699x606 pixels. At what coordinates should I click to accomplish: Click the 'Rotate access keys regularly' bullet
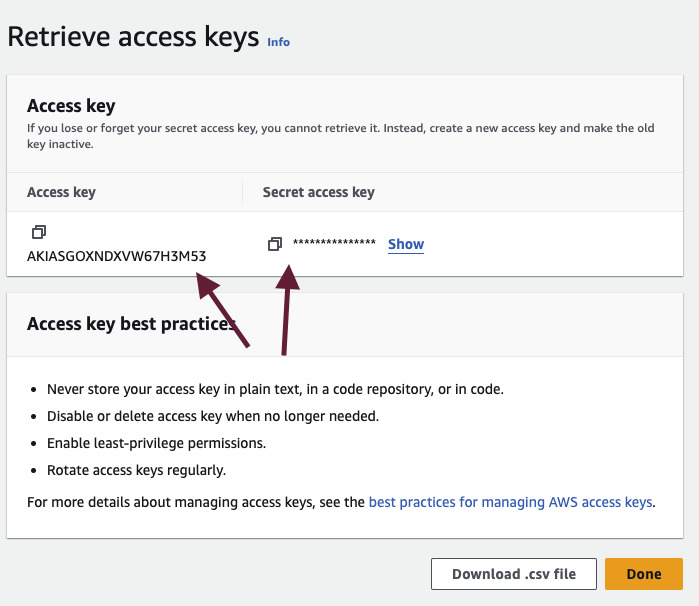point(137,470)
